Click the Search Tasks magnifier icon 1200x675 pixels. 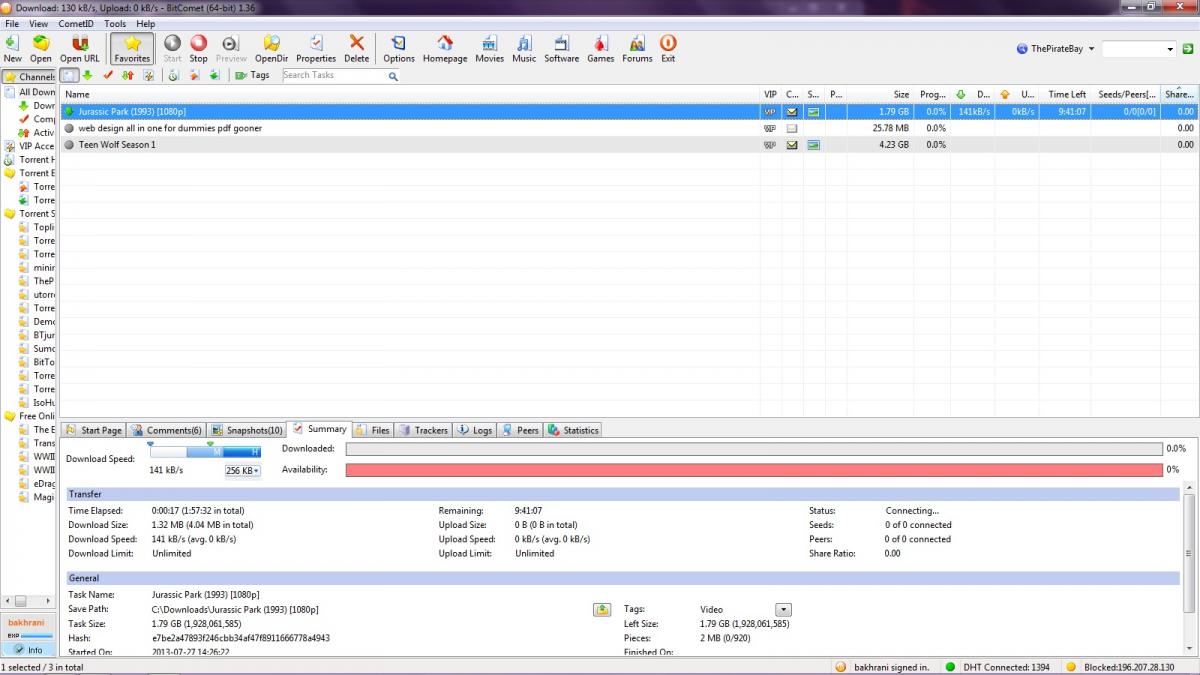point(393,76)
